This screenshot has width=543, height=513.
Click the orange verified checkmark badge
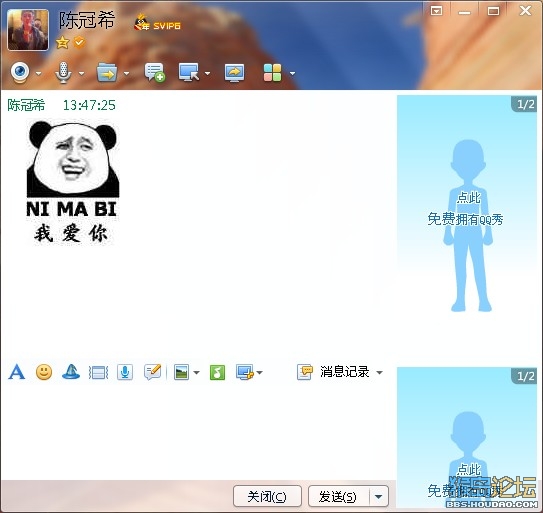[x=79, y=42]
